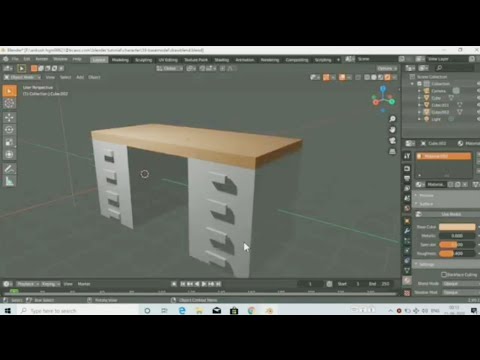Open the Options dropdown in viewport
The image size is (480, 360).
click(387, 68)
